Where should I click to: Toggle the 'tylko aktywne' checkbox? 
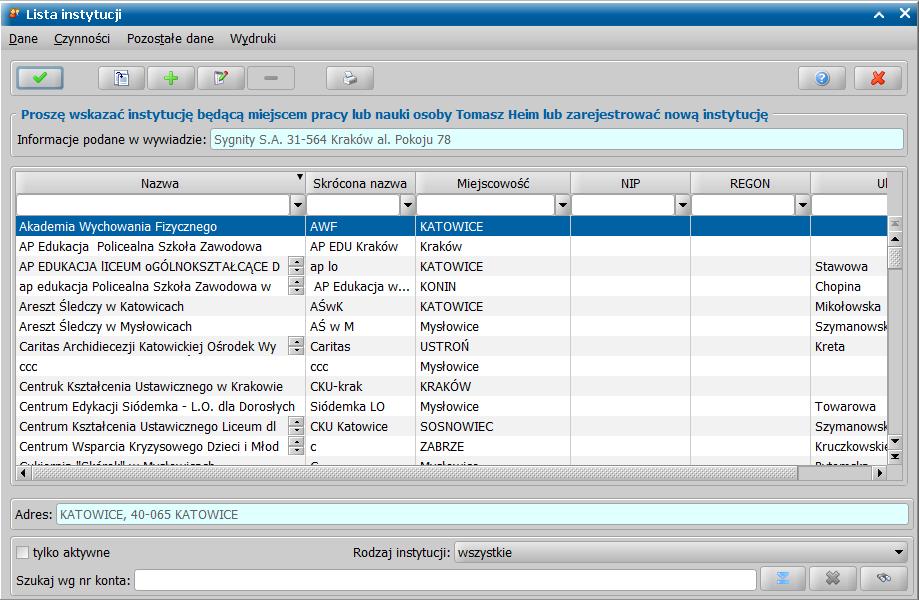point(23,553)
